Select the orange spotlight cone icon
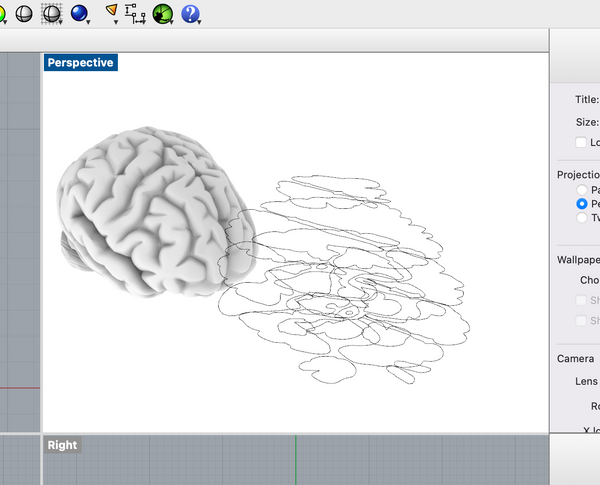This screenshot has width=600, height=485. coord(110,11)
